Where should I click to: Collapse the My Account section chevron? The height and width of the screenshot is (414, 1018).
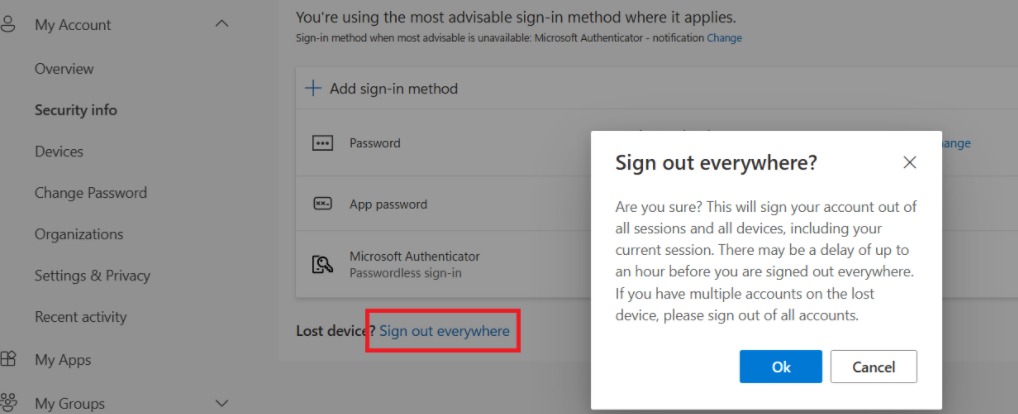[221, 24]
